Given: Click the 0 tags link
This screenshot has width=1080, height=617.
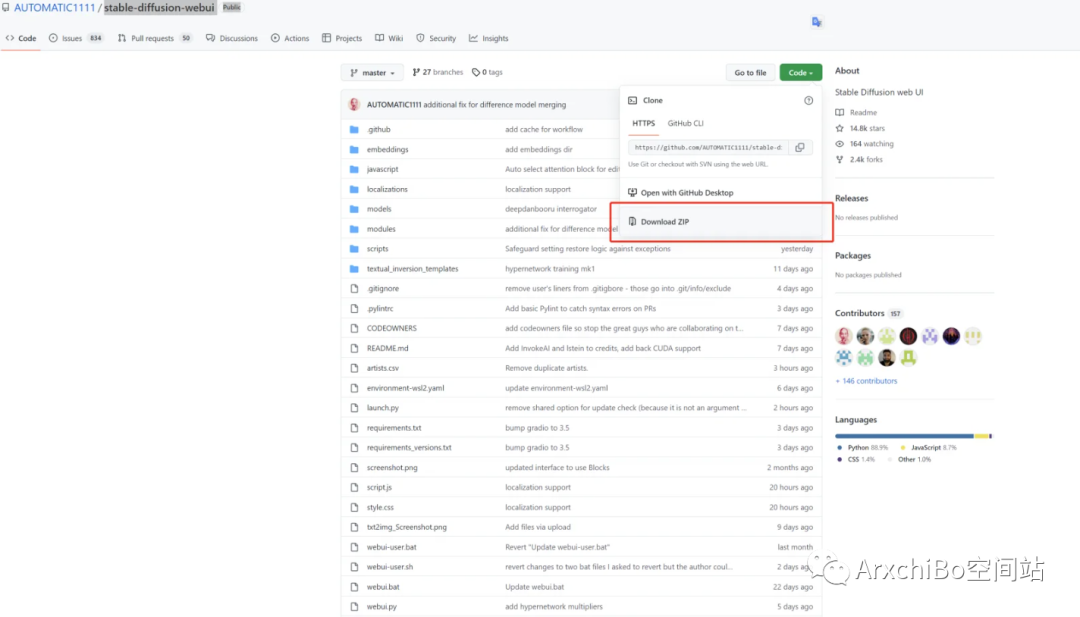Looking at the screenshot, I should coord(487,72).
